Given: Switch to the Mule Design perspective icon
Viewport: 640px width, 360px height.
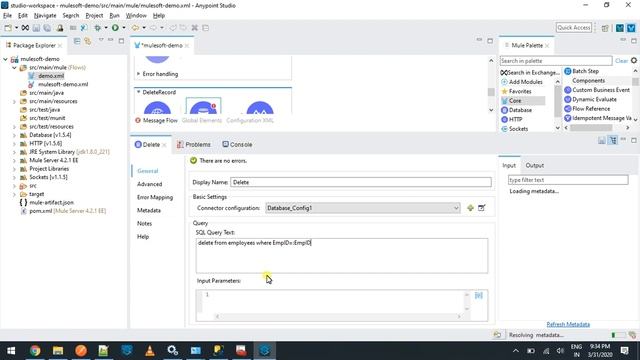Looking at the screenshot, I should (x=631, y=28).
